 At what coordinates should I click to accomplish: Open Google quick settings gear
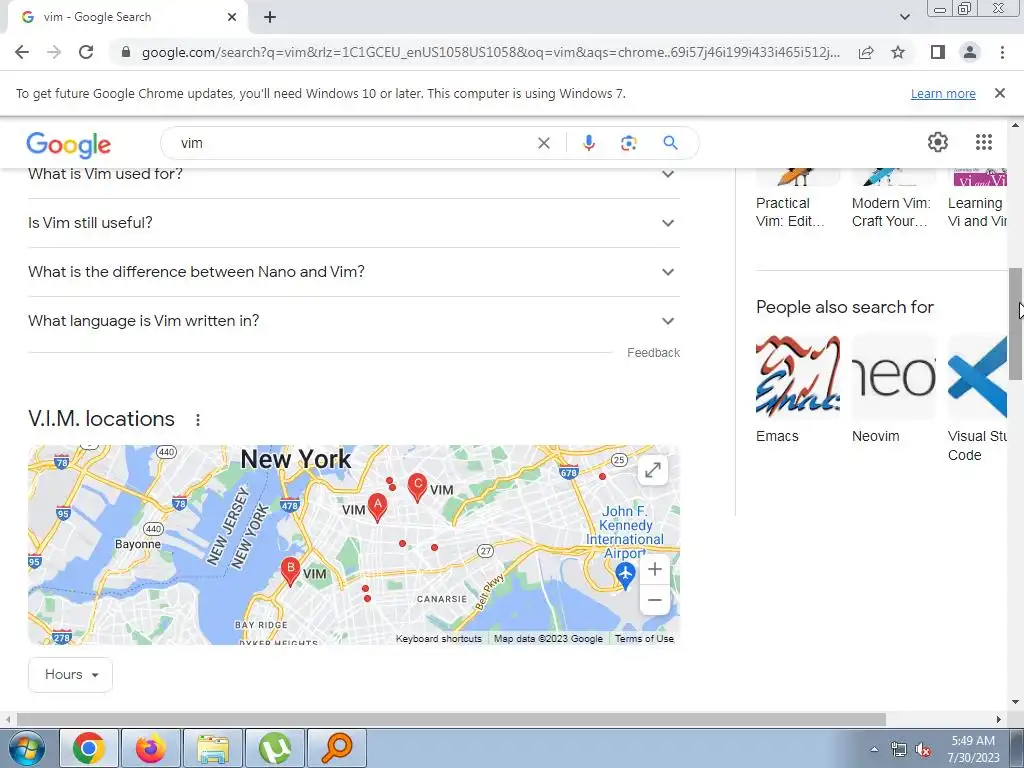(938, 142)
